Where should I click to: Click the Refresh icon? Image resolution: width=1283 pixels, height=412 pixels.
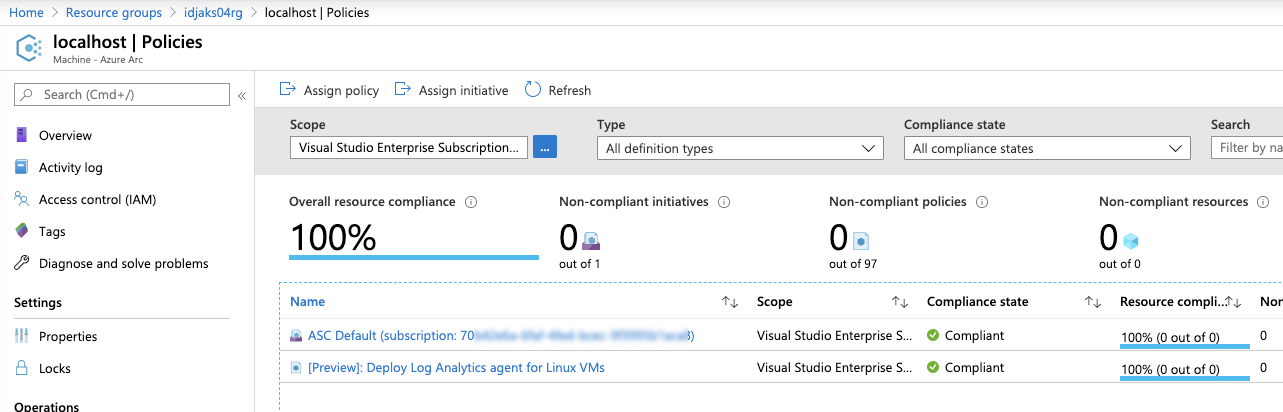533,90
